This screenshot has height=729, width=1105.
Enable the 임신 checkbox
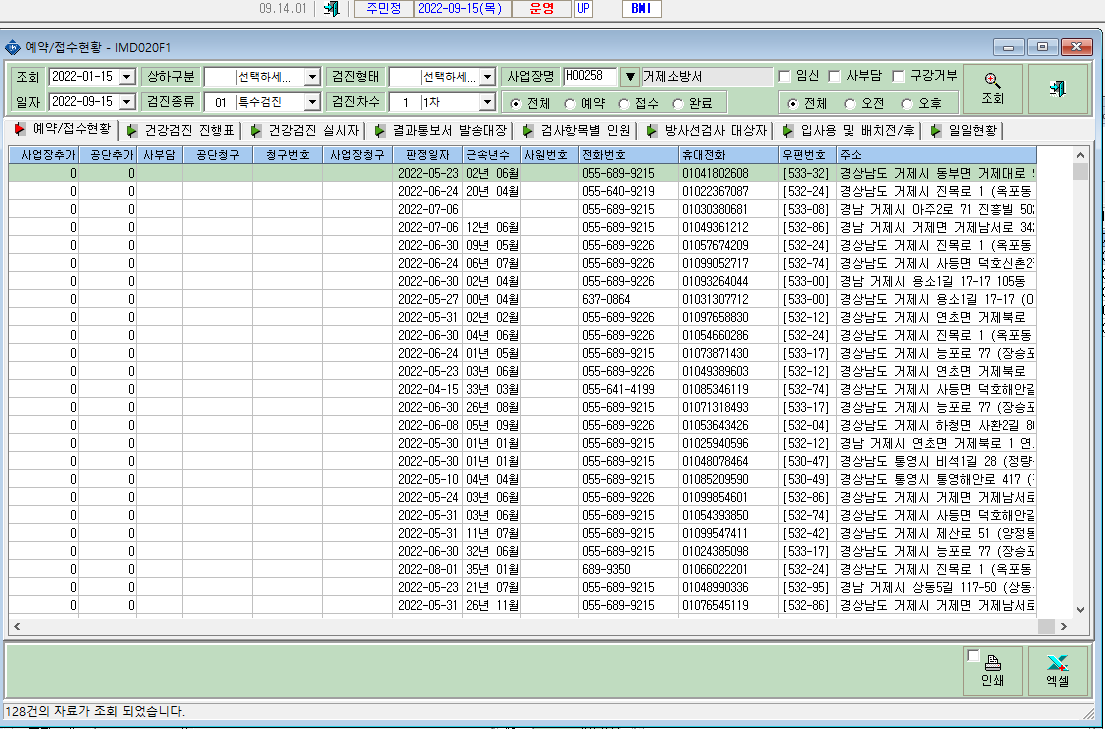coord(784,76)
